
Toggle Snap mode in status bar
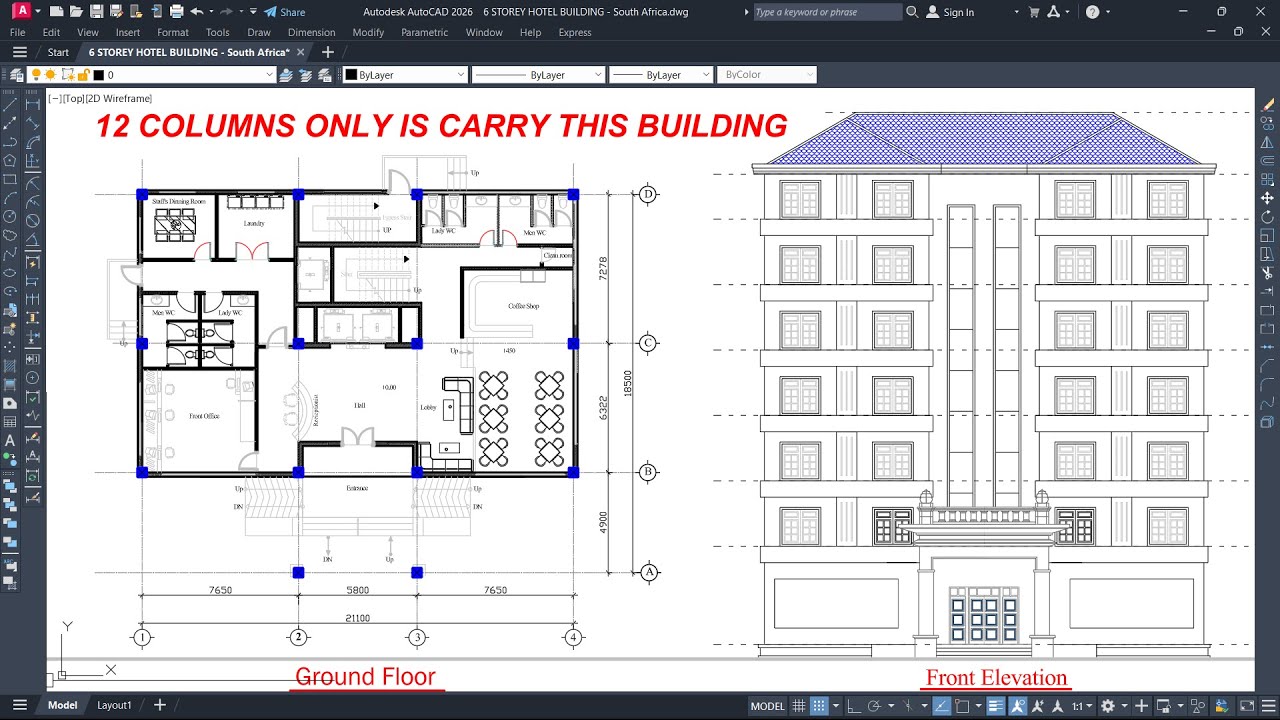(819, 706)
